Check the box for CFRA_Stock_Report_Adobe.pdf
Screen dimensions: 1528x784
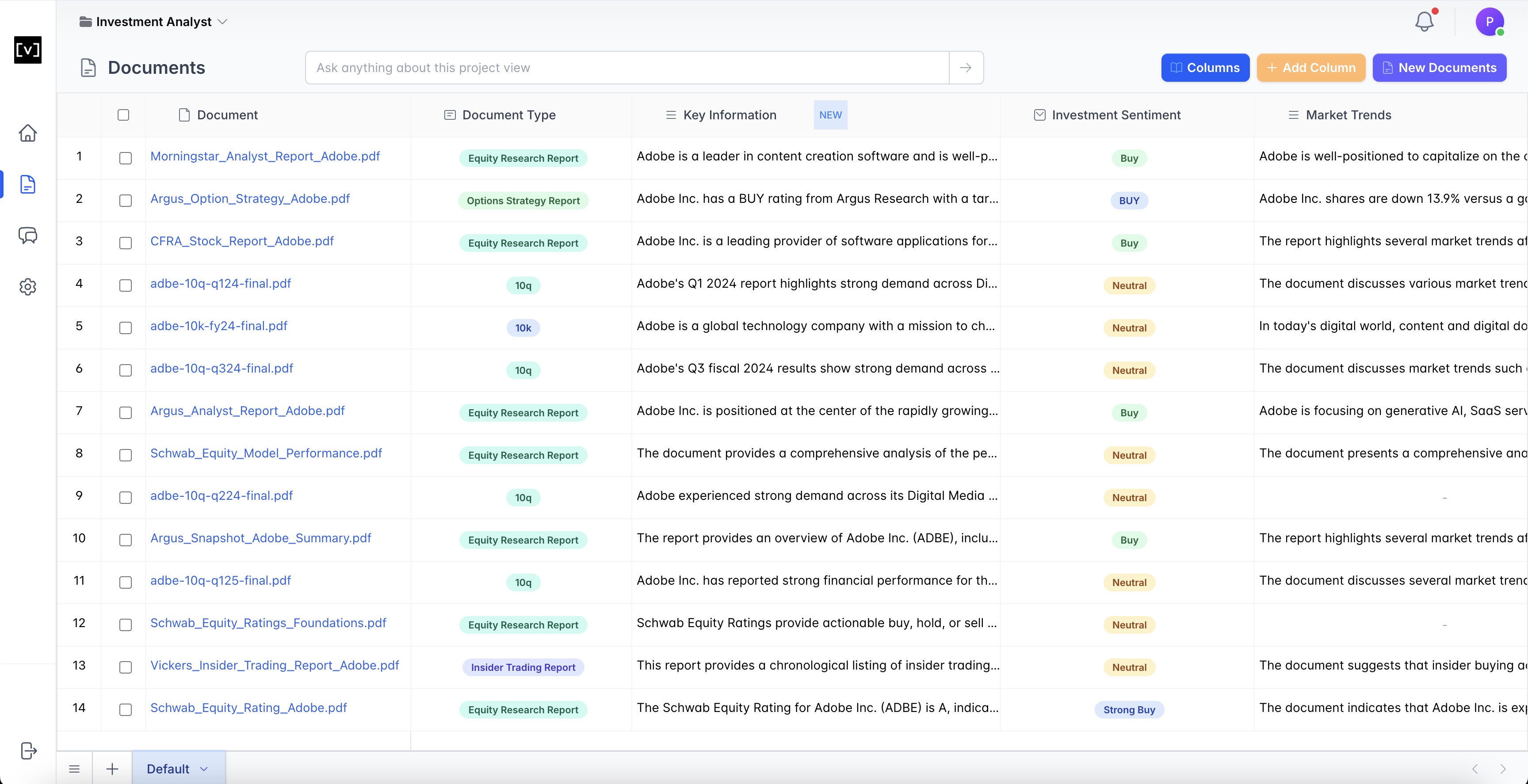(x=125, y=243)
